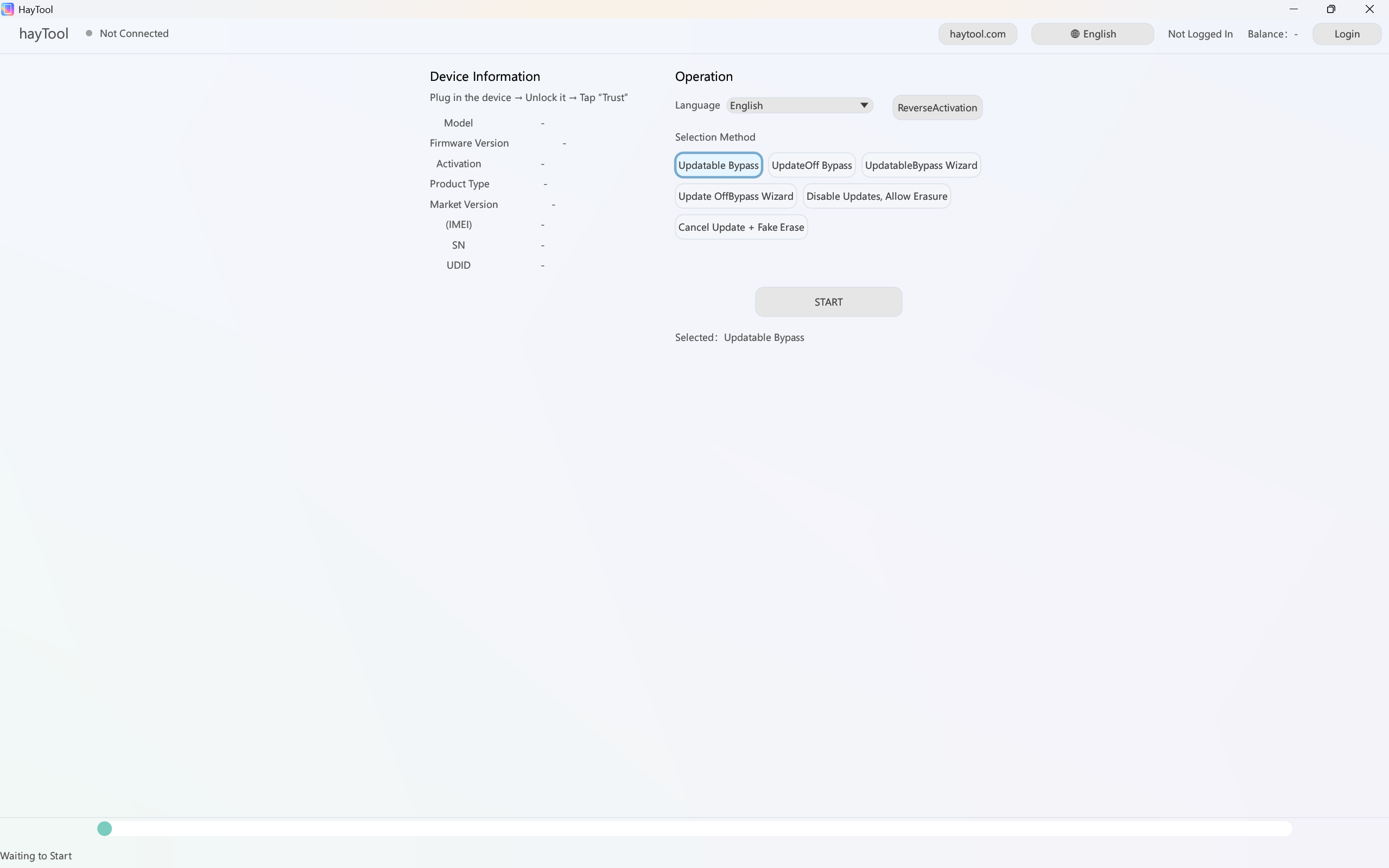
Task: Switch interface language via English selector button
Action: click(x=1091, y=33)
